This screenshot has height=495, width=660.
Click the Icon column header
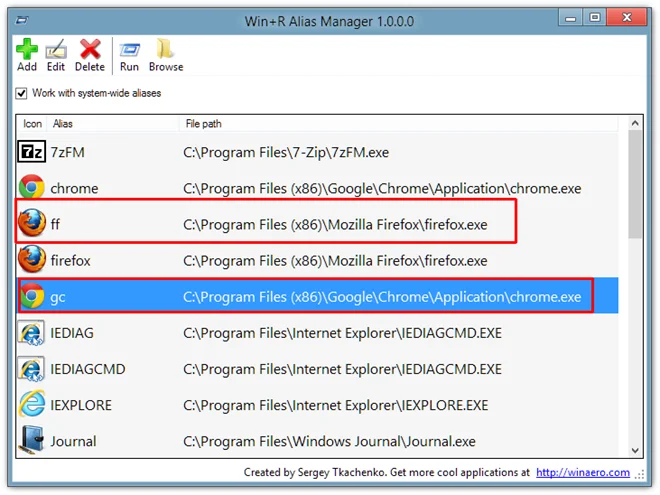[x=32, y=124]
